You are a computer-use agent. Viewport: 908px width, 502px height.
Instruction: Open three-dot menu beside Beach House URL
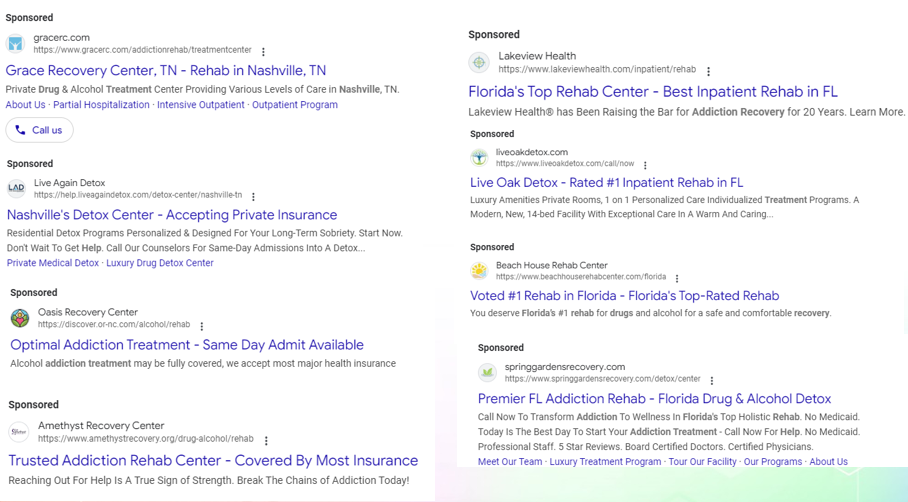(x=677, y=279)
